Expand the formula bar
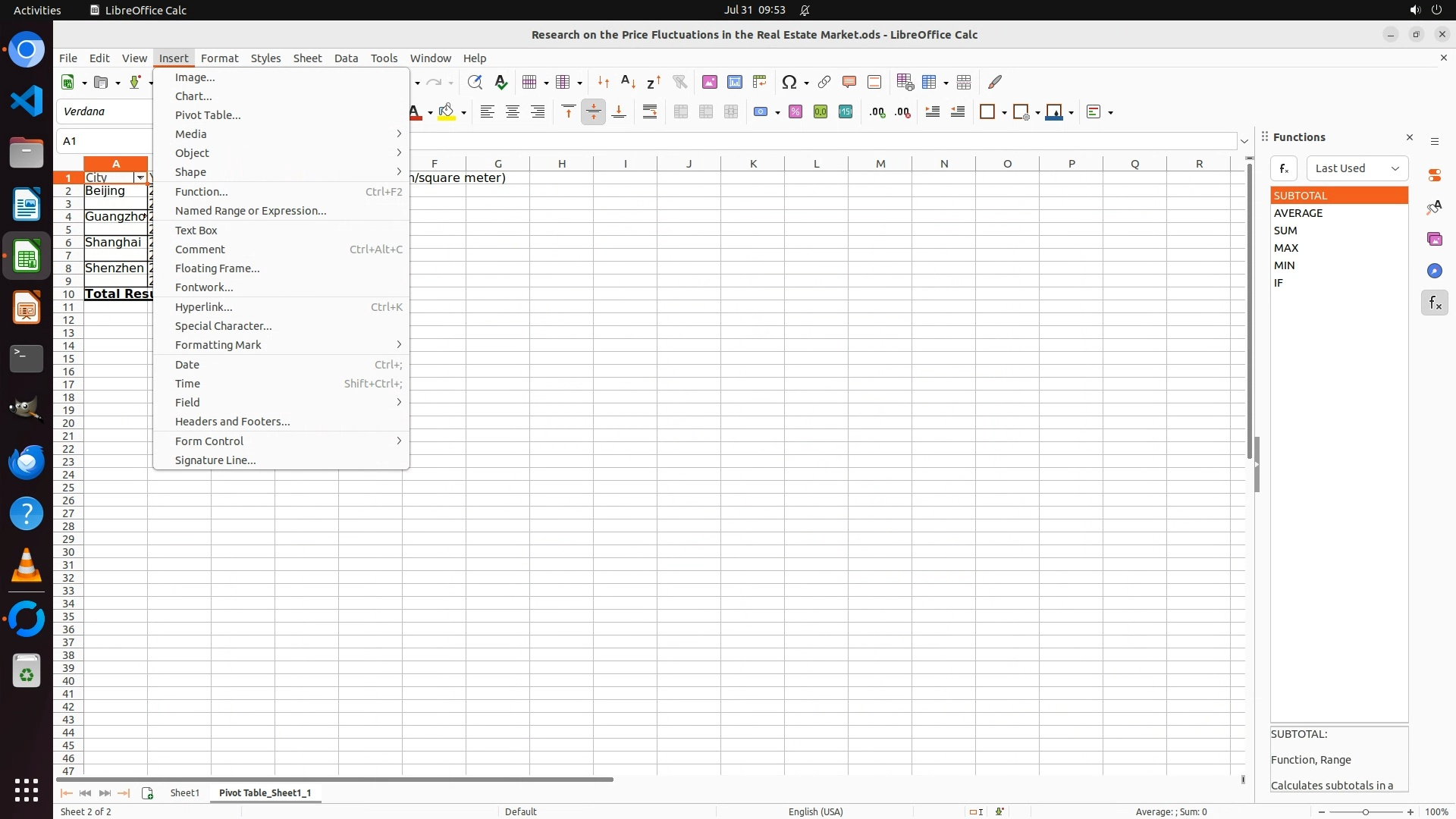This screenshot has width=1456, height=819. click(1244, 141)
